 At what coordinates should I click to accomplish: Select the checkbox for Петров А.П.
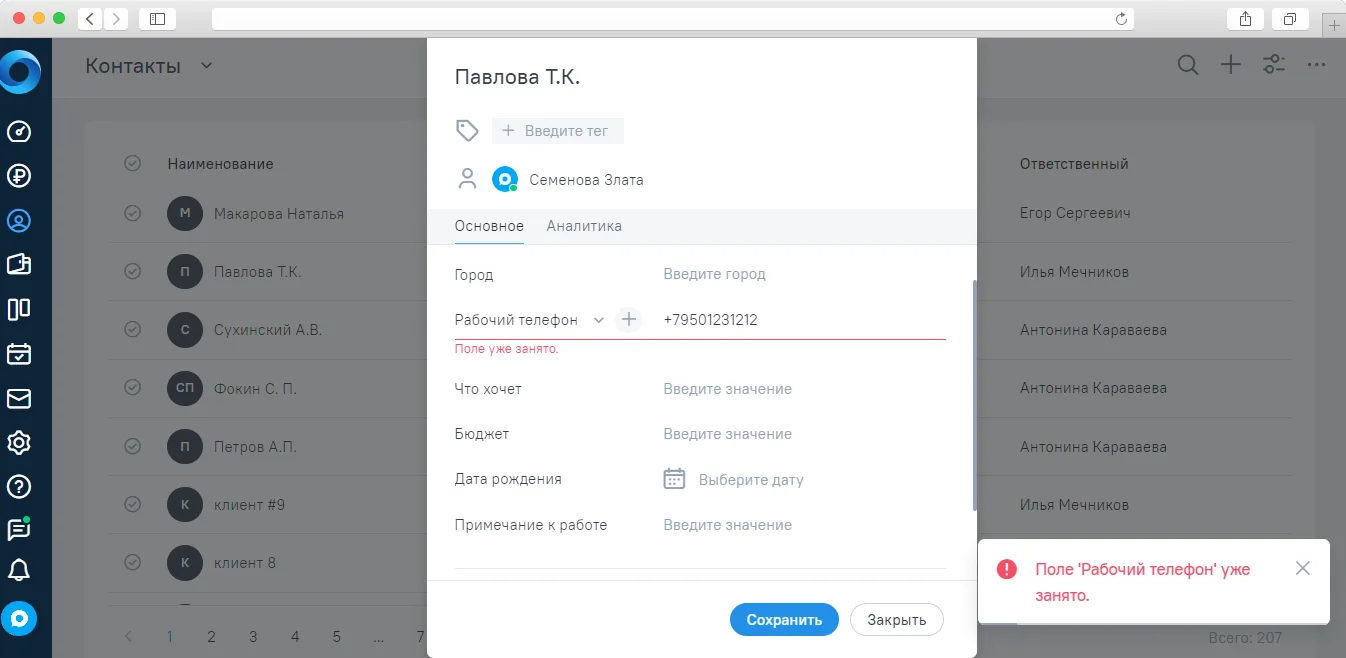point(132,446)
